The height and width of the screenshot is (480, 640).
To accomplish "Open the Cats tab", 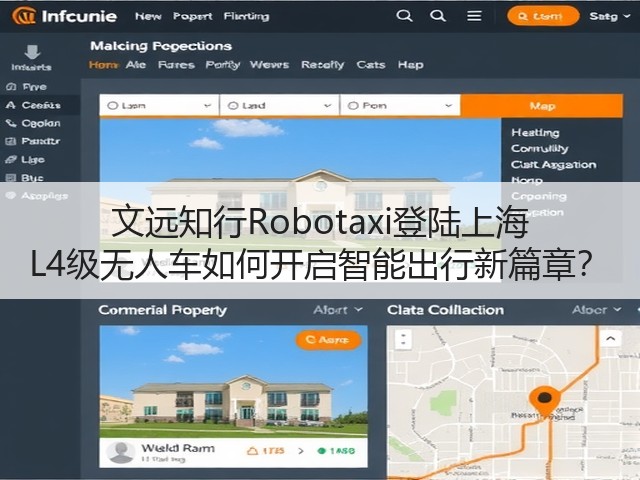I will point(371,65).
